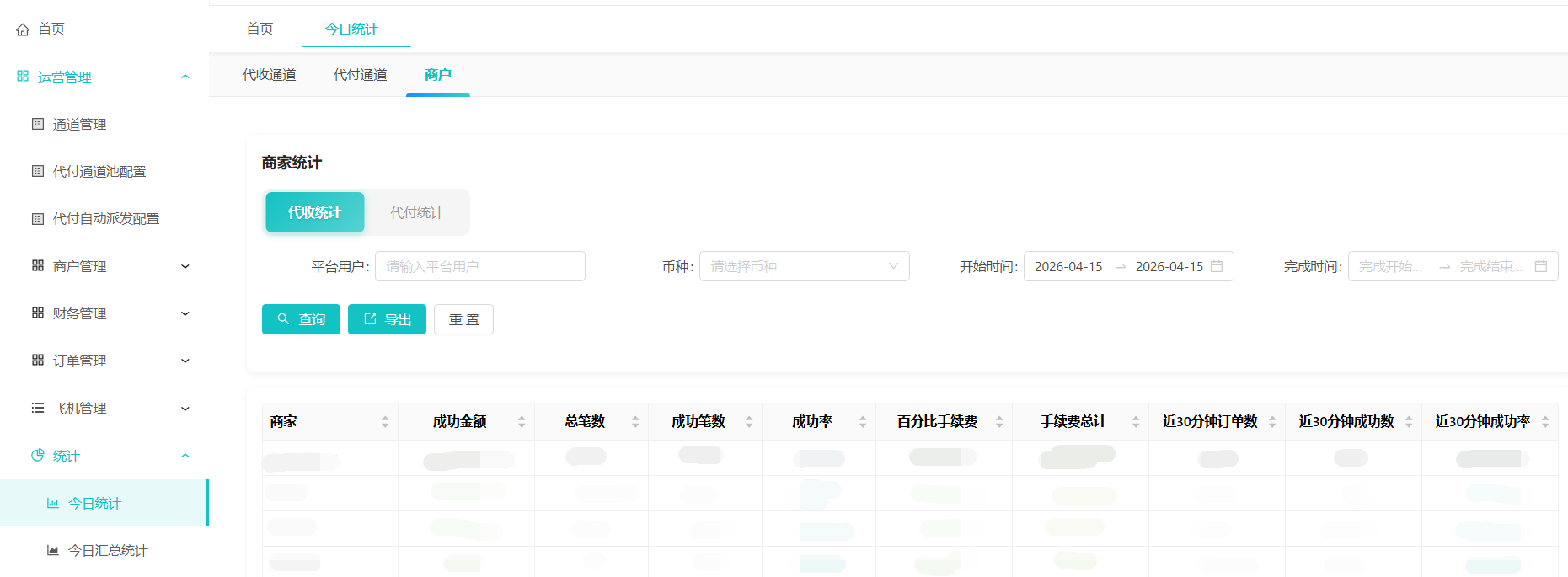Click the end date in 开始时间 range

click(x=1169, y=266)
